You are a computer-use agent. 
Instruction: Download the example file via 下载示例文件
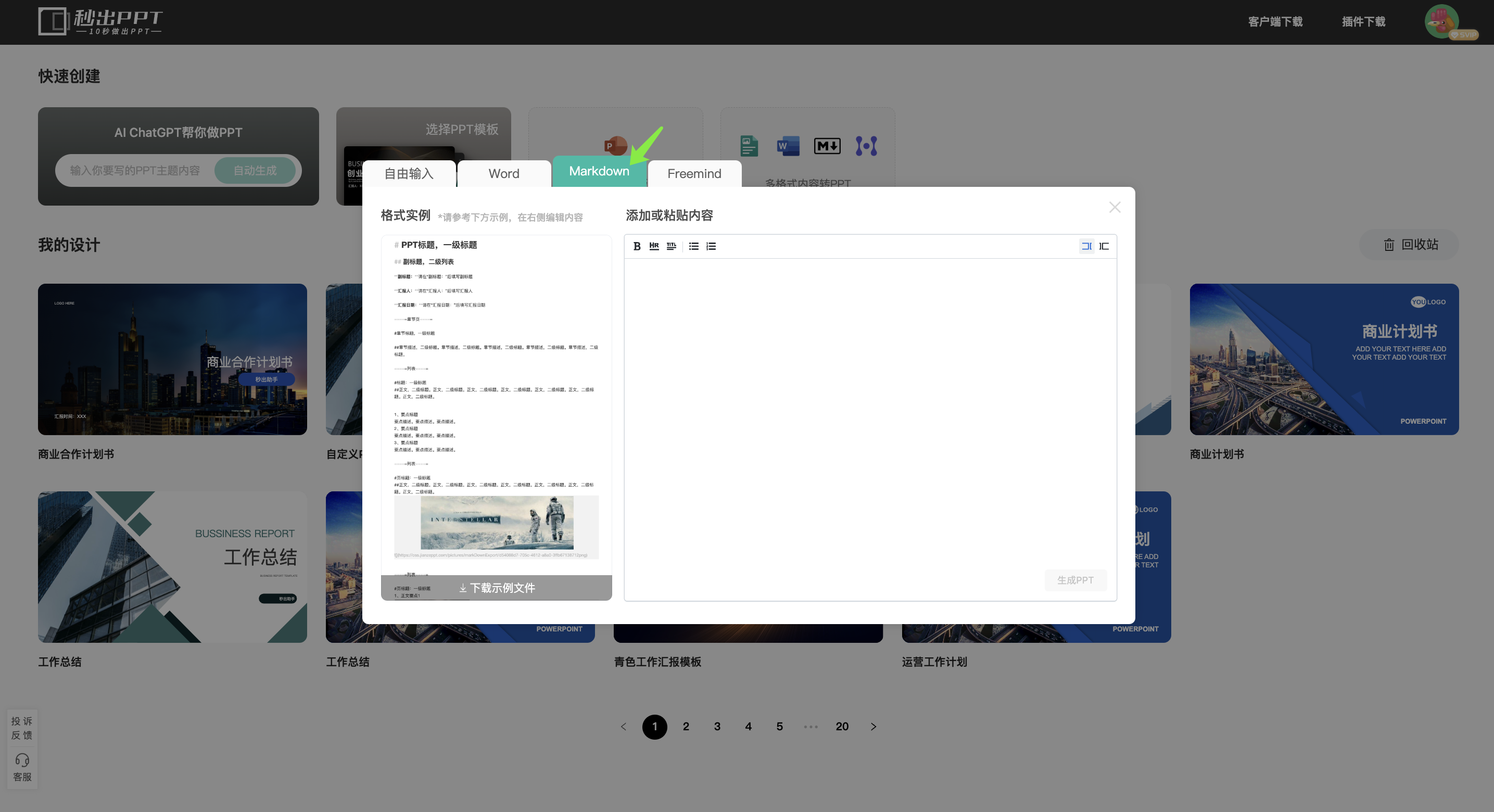[x=497, y=588]
